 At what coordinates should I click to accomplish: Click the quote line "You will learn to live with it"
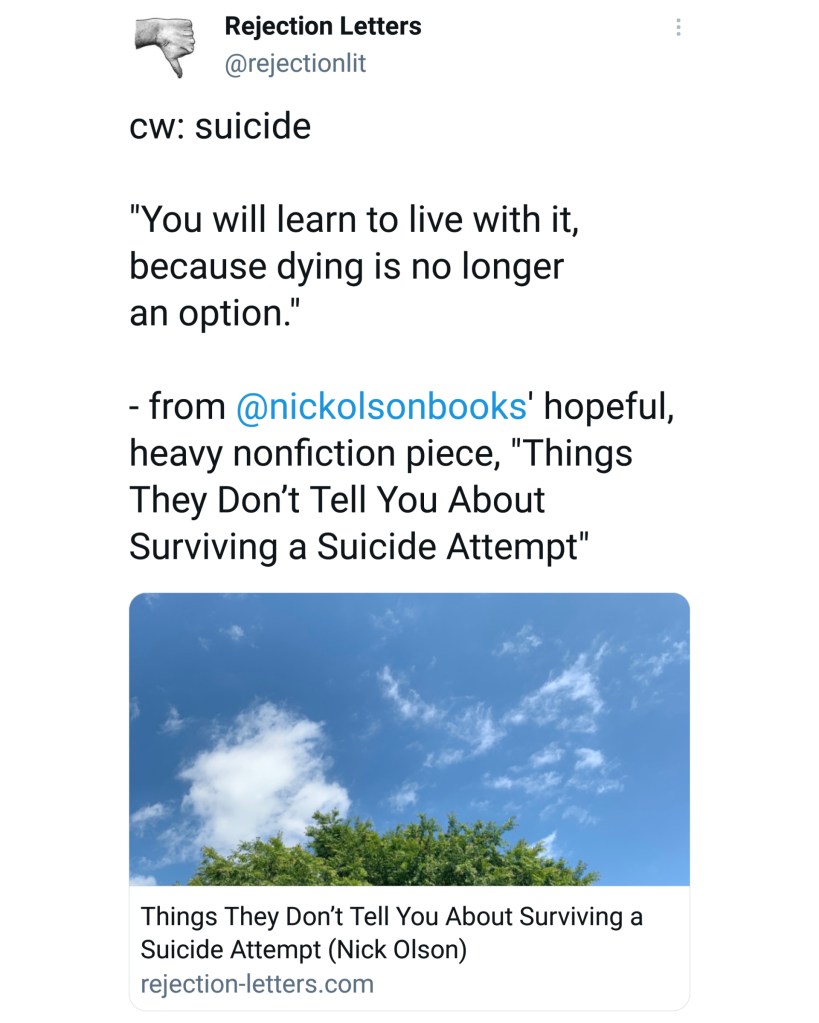click(355, 220)
